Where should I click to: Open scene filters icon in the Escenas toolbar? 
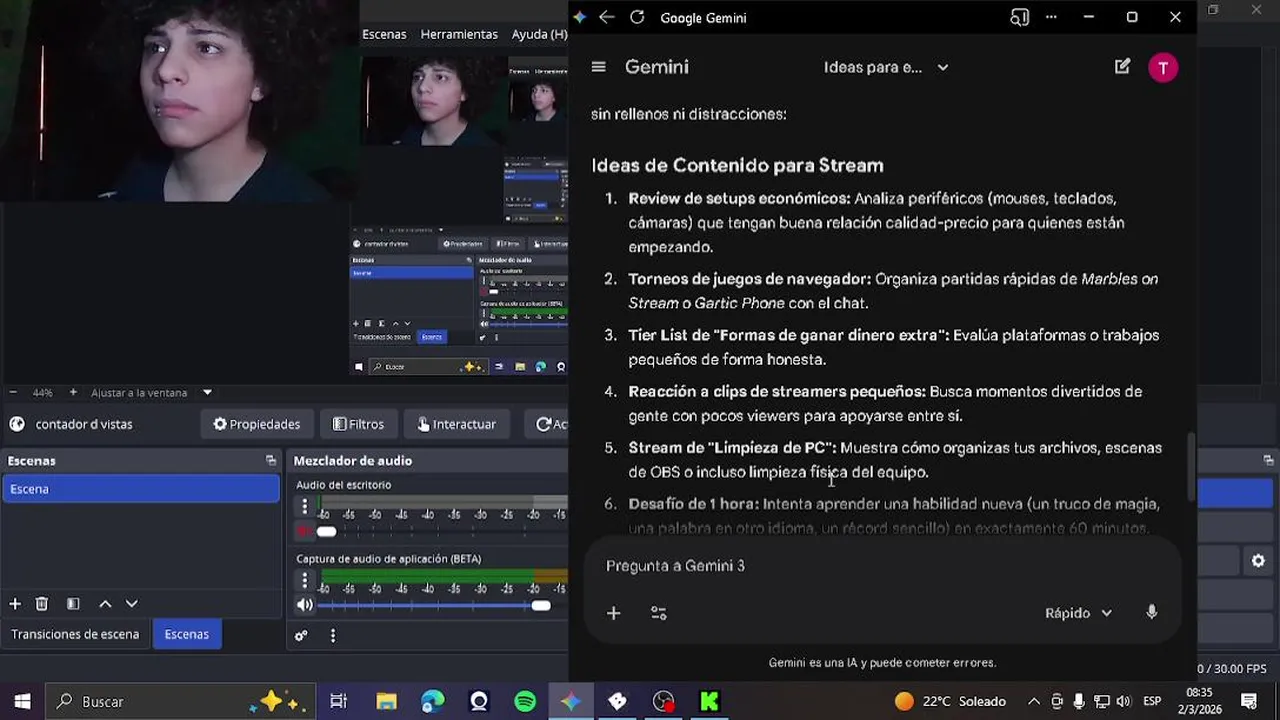[x=73, y=604]
